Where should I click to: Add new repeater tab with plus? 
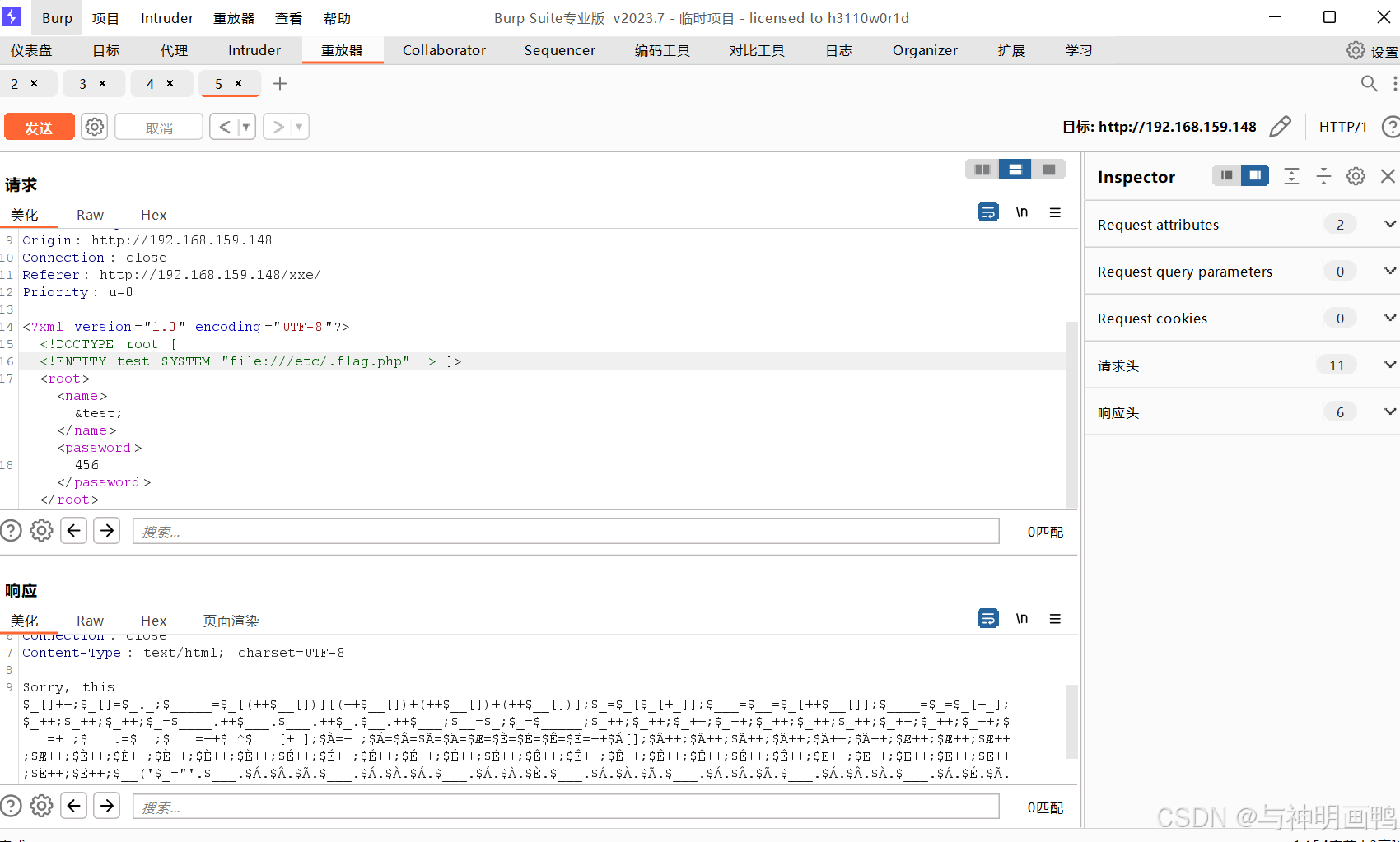pyautogui.click(x=280, y=83)
